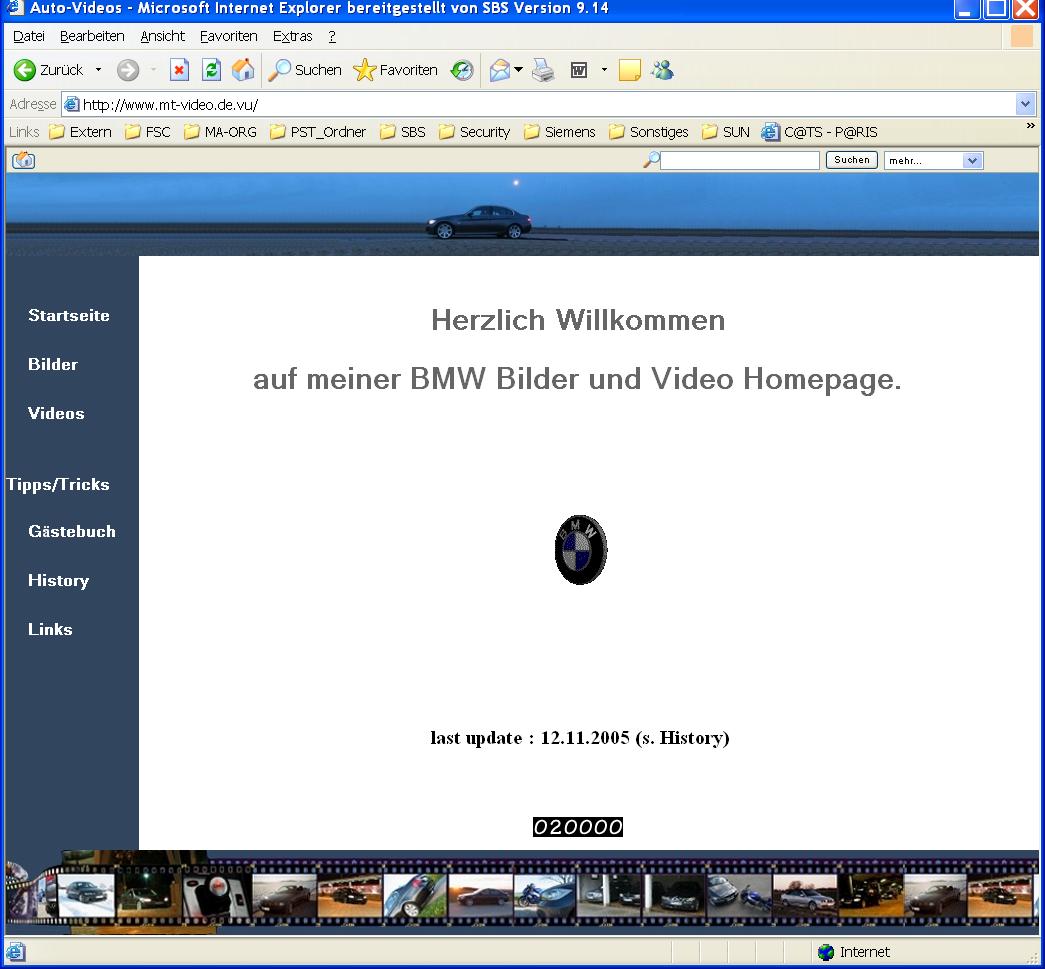The height and width of the screenshot is (969, 1045).
Task: Open the Tipps/Tricks section
Action: click(58, 484)
